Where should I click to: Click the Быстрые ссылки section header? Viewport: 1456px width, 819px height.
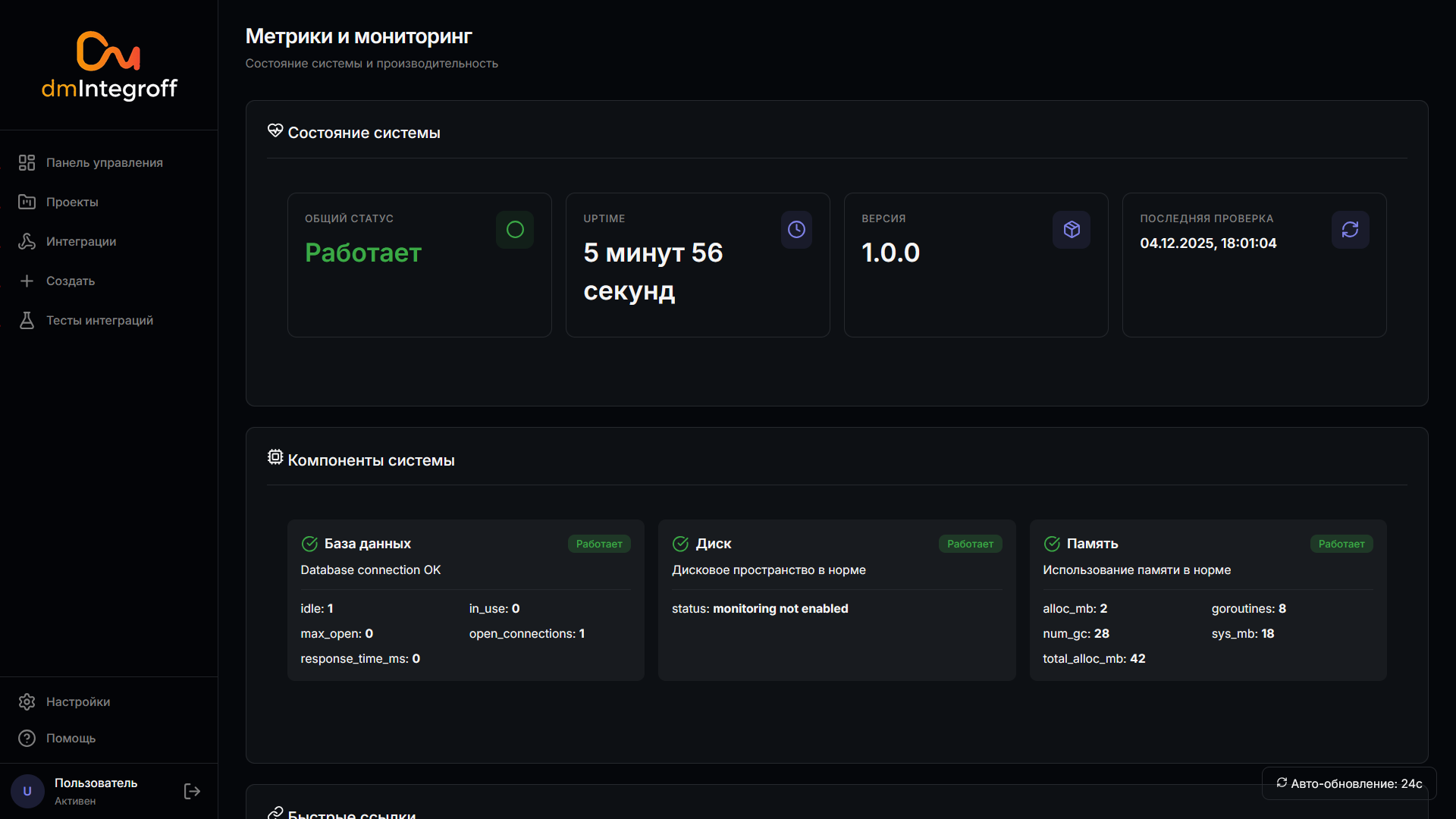point(351,813)
